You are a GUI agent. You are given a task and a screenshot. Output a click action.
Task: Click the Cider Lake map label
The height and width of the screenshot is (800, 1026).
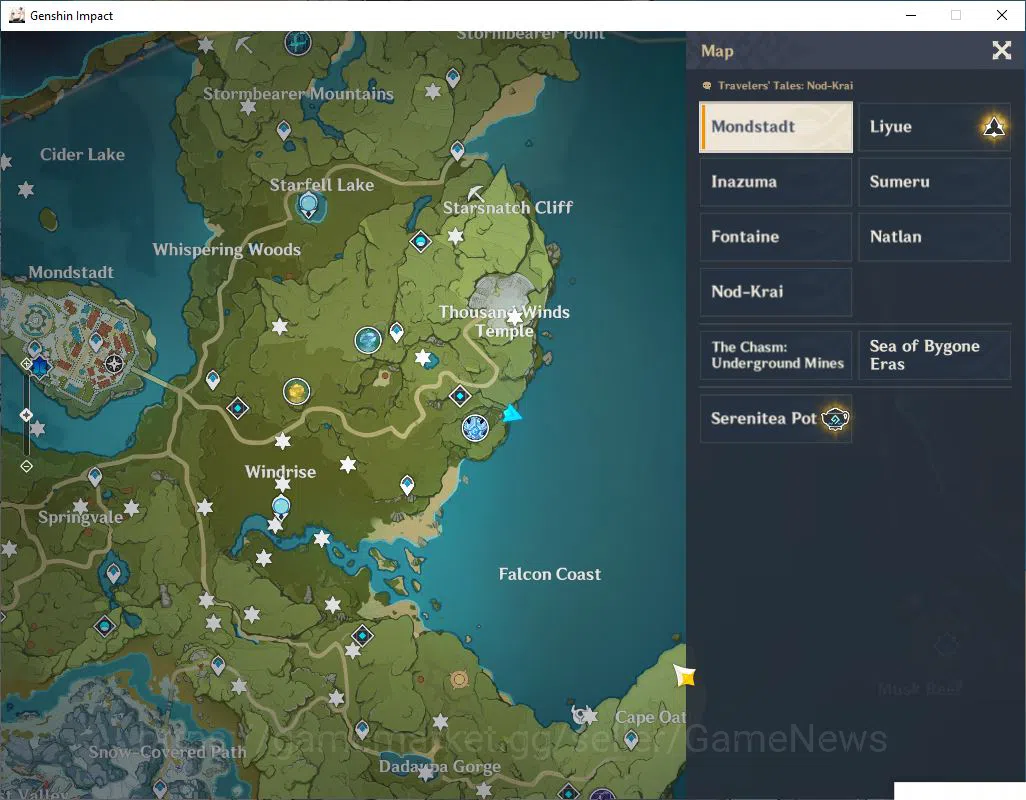[82, 154]
